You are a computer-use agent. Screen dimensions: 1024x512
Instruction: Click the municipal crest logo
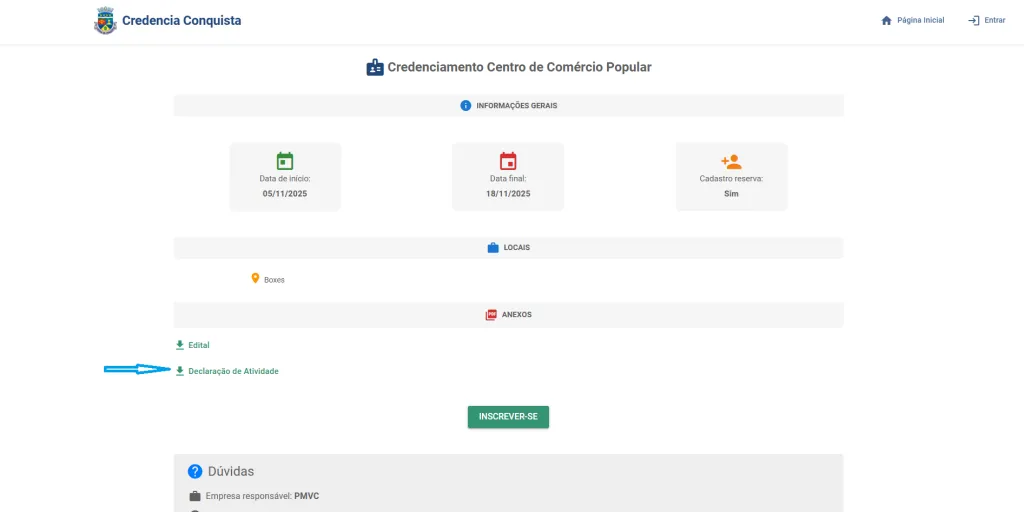(105, 21)
